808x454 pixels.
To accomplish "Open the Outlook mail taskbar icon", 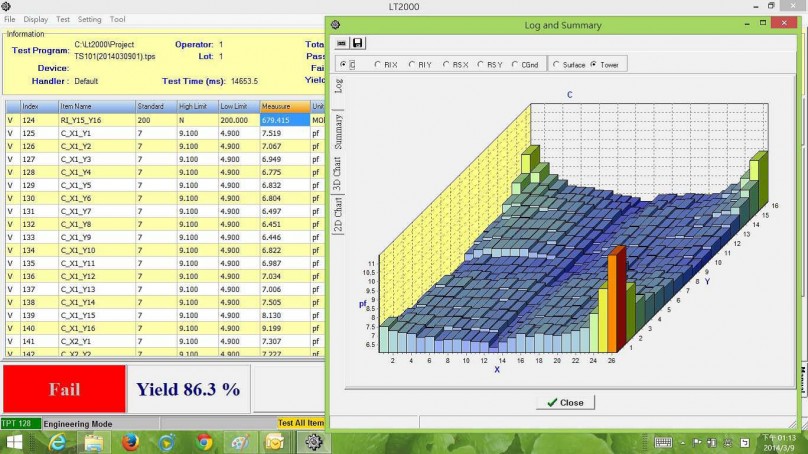I will click(x=275, y=442).
